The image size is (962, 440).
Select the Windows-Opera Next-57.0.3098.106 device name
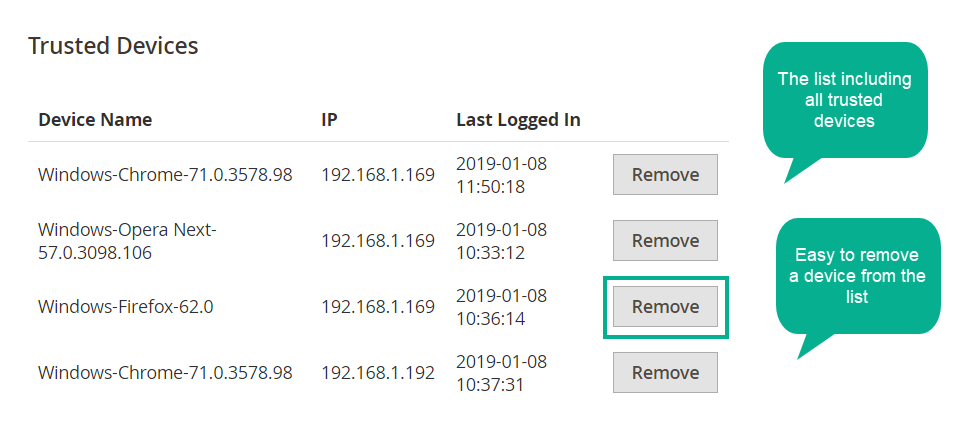[128, 241]
